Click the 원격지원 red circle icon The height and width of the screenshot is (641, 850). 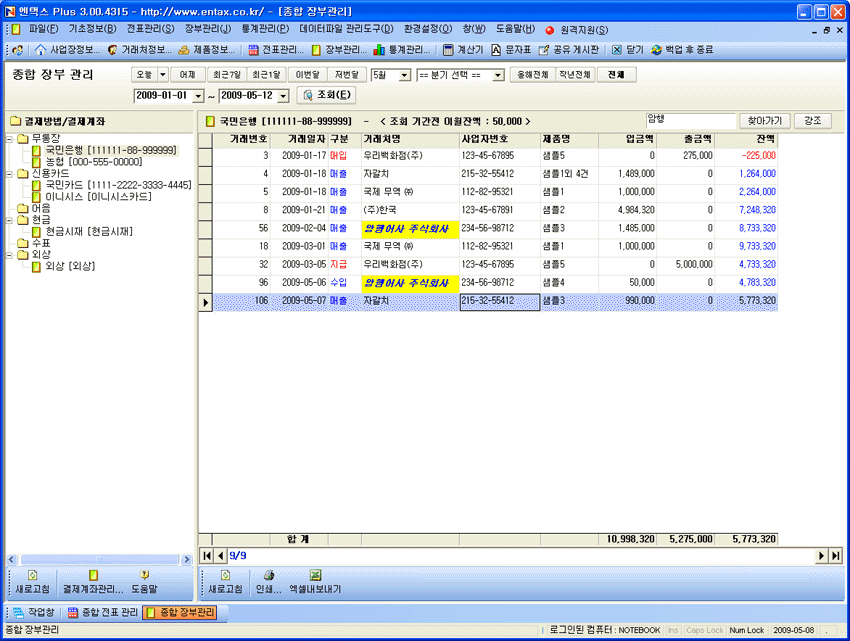click(x=550, y=30)
